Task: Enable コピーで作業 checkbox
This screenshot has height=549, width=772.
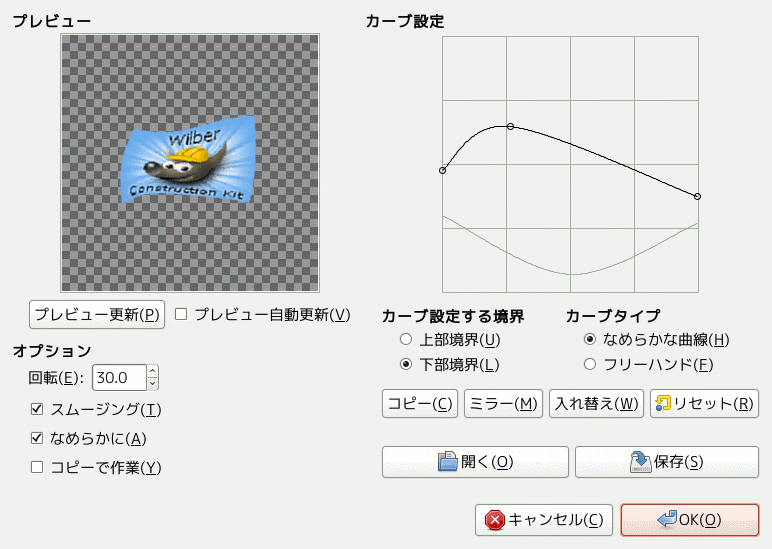Action: [37, 467]
